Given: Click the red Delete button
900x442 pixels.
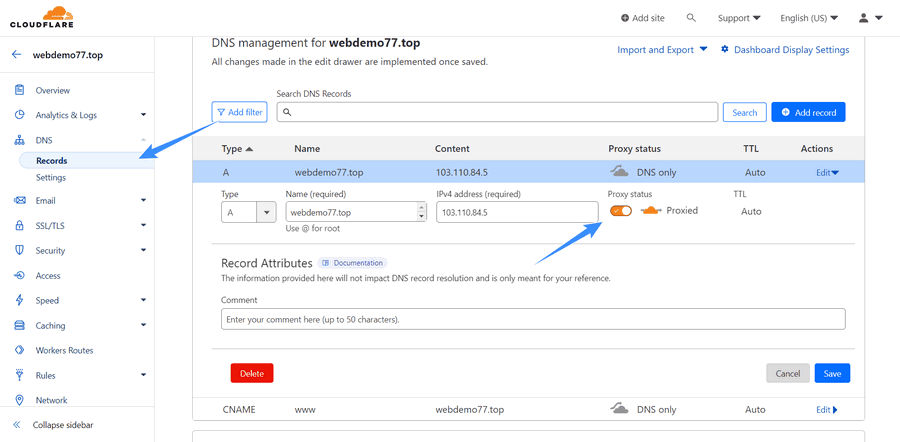Looking at the screenshot, I should tap(252, 373).
